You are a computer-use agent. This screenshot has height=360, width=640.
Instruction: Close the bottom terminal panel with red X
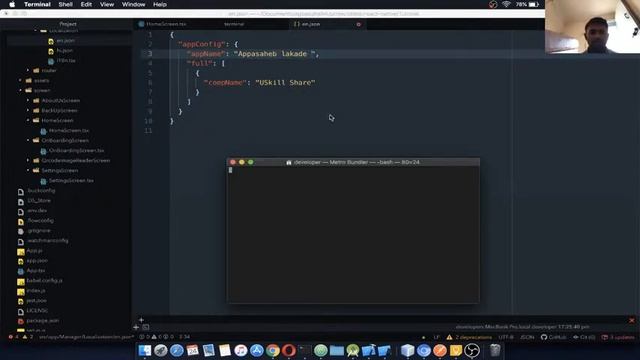pos(632,321)
